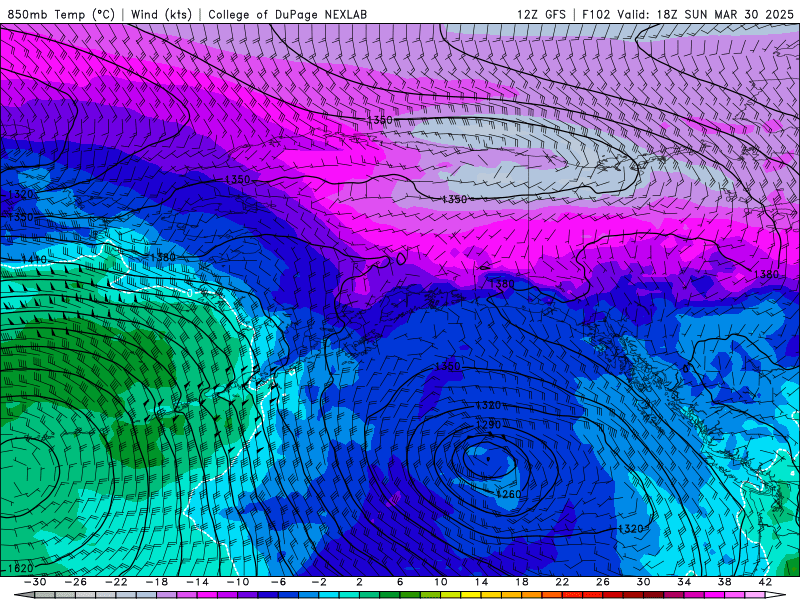800x600 pixels.
Task: Click the -6 value on temperature scale
Action: tap(279, 582)
